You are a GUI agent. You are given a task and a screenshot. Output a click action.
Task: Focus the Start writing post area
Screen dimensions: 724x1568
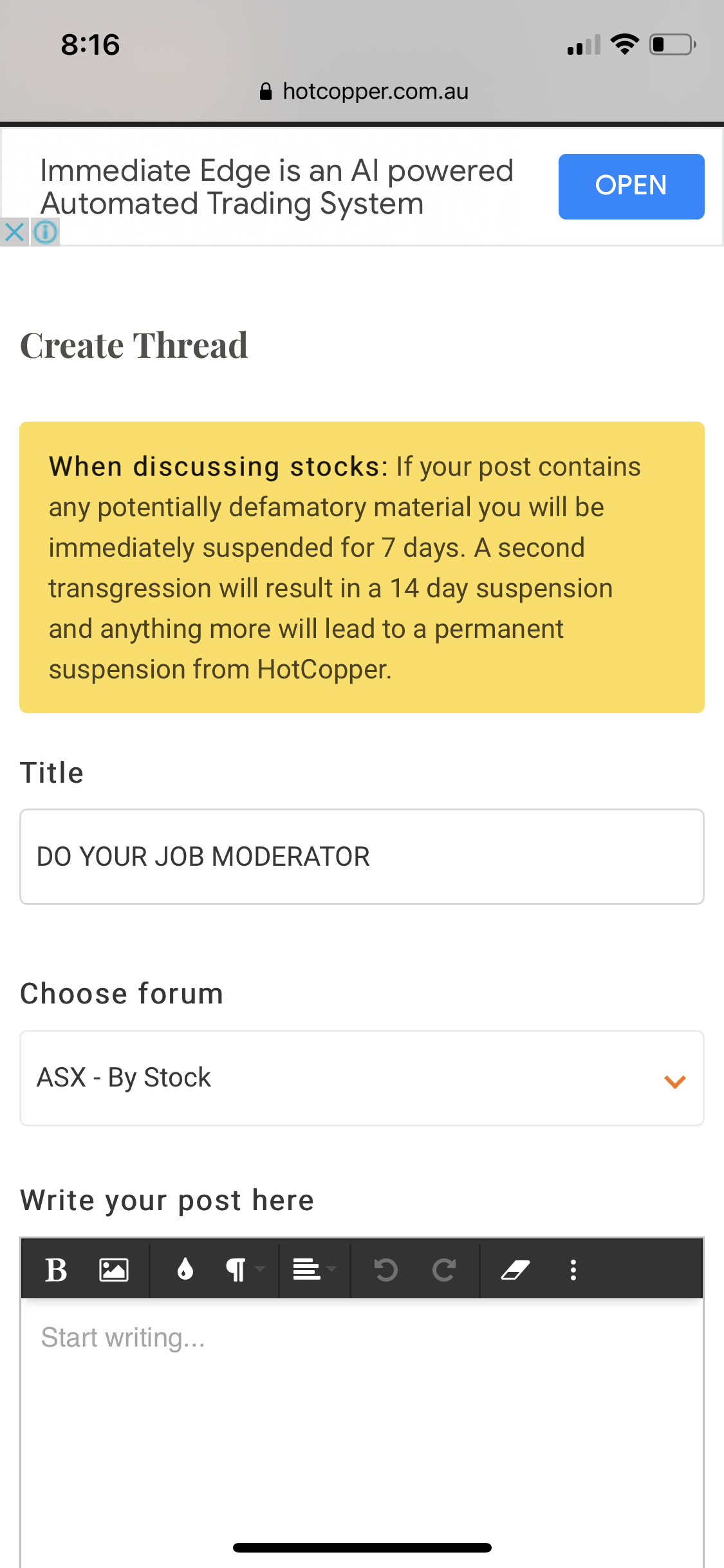coord(362,1416)
